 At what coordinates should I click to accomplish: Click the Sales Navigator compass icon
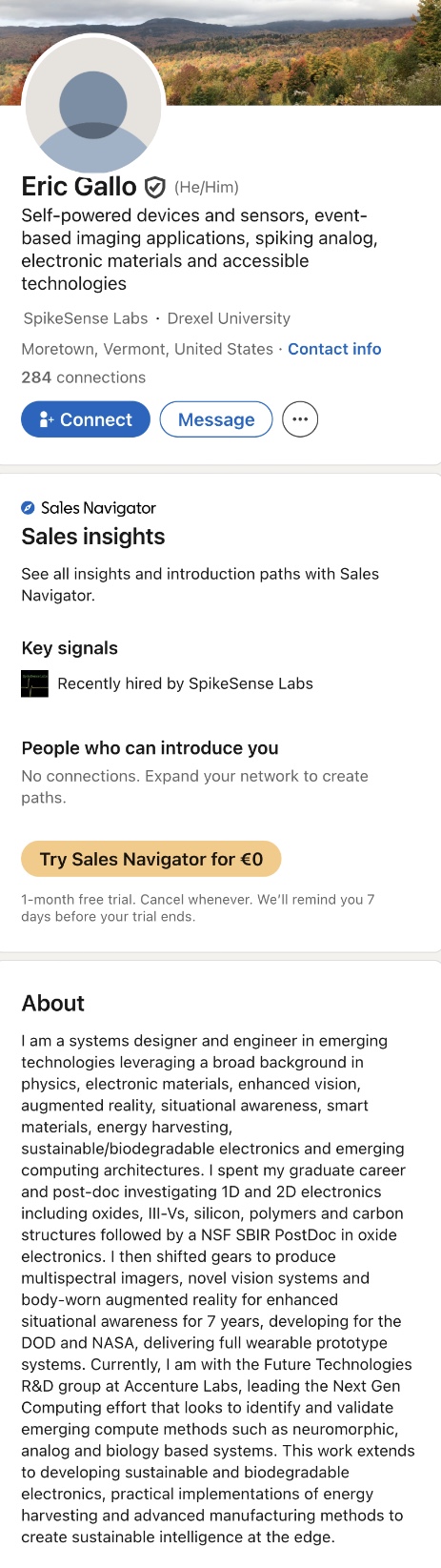(x=29, y=508)
